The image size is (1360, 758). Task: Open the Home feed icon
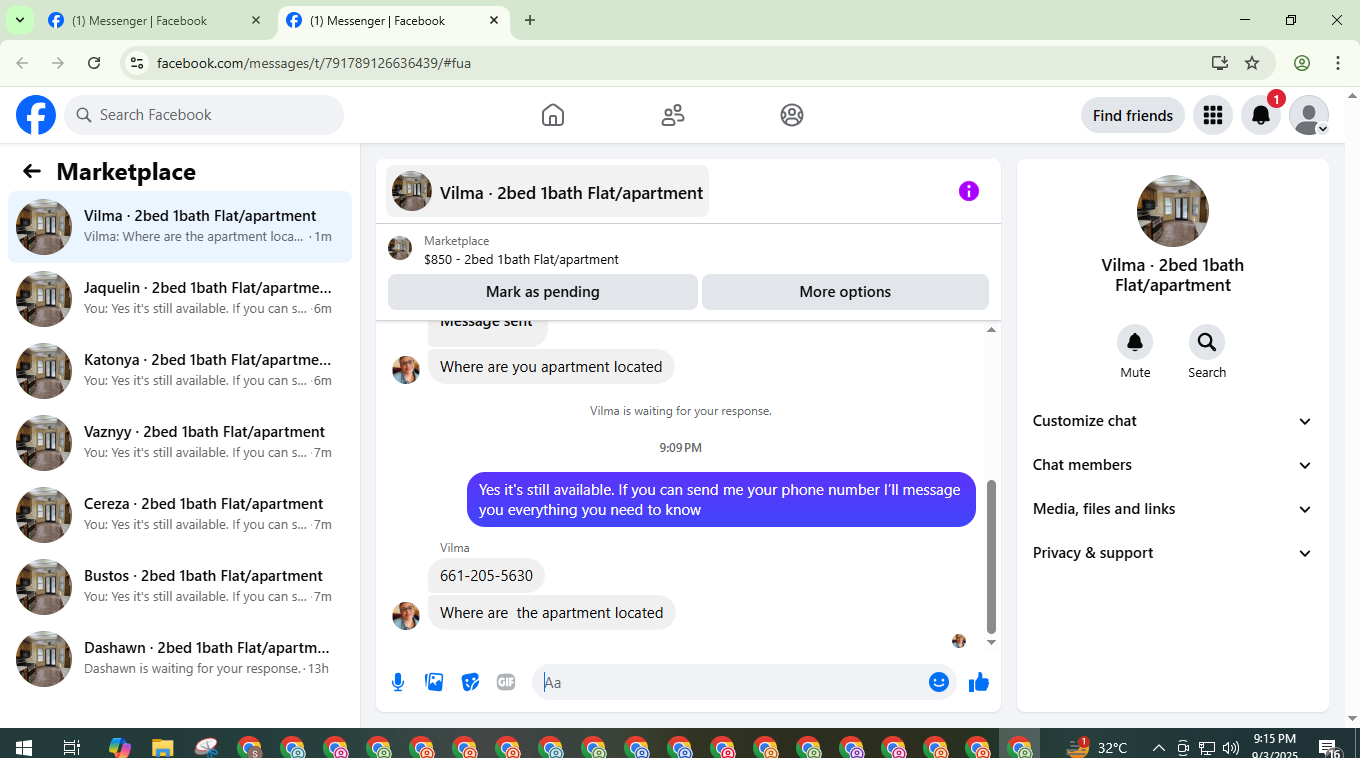(553, 115)
